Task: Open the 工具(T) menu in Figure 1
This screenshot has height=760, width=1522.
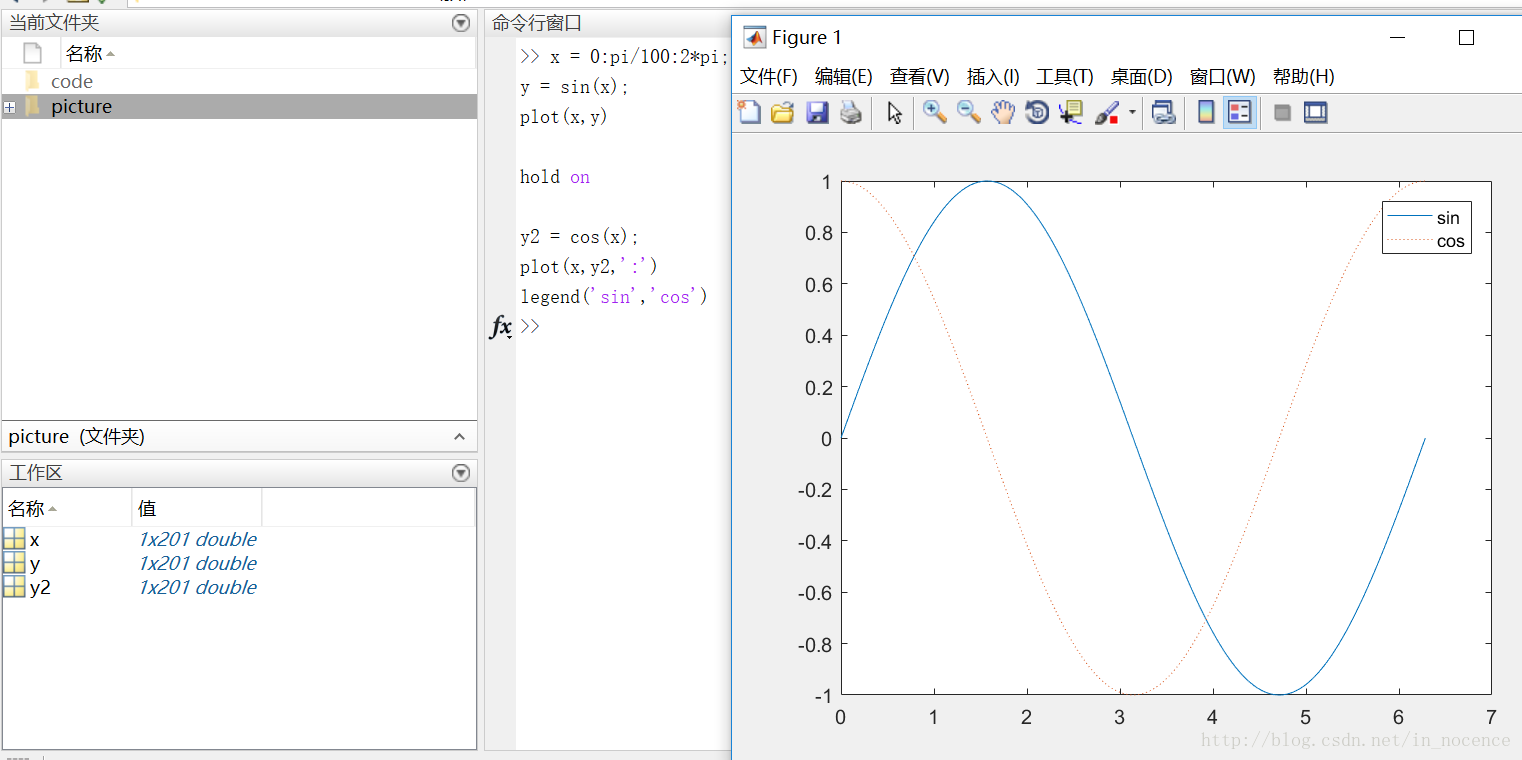Action: pos(1064,77)
